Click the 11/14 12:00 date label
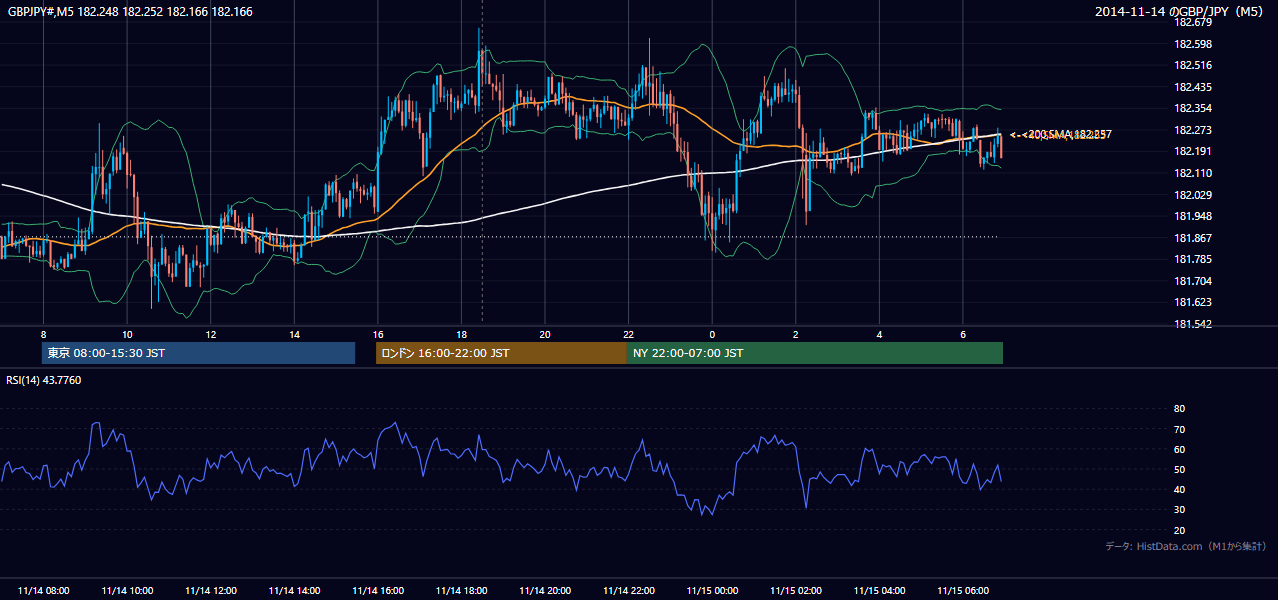The width and height of the screenshot is (1278, 600). click(211, 591)
